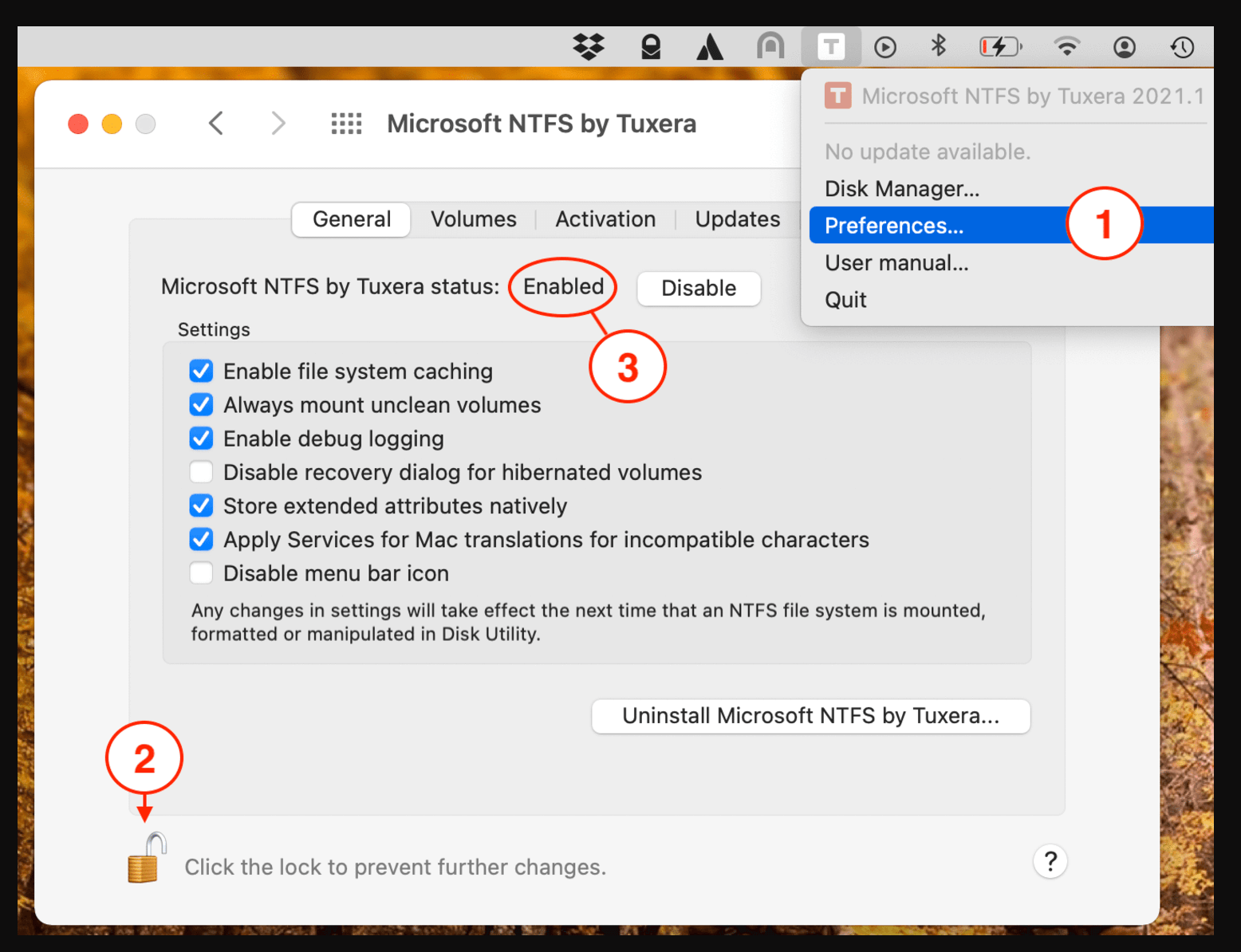
Task: Uncheck Enable file system caching
Action: 202,372
